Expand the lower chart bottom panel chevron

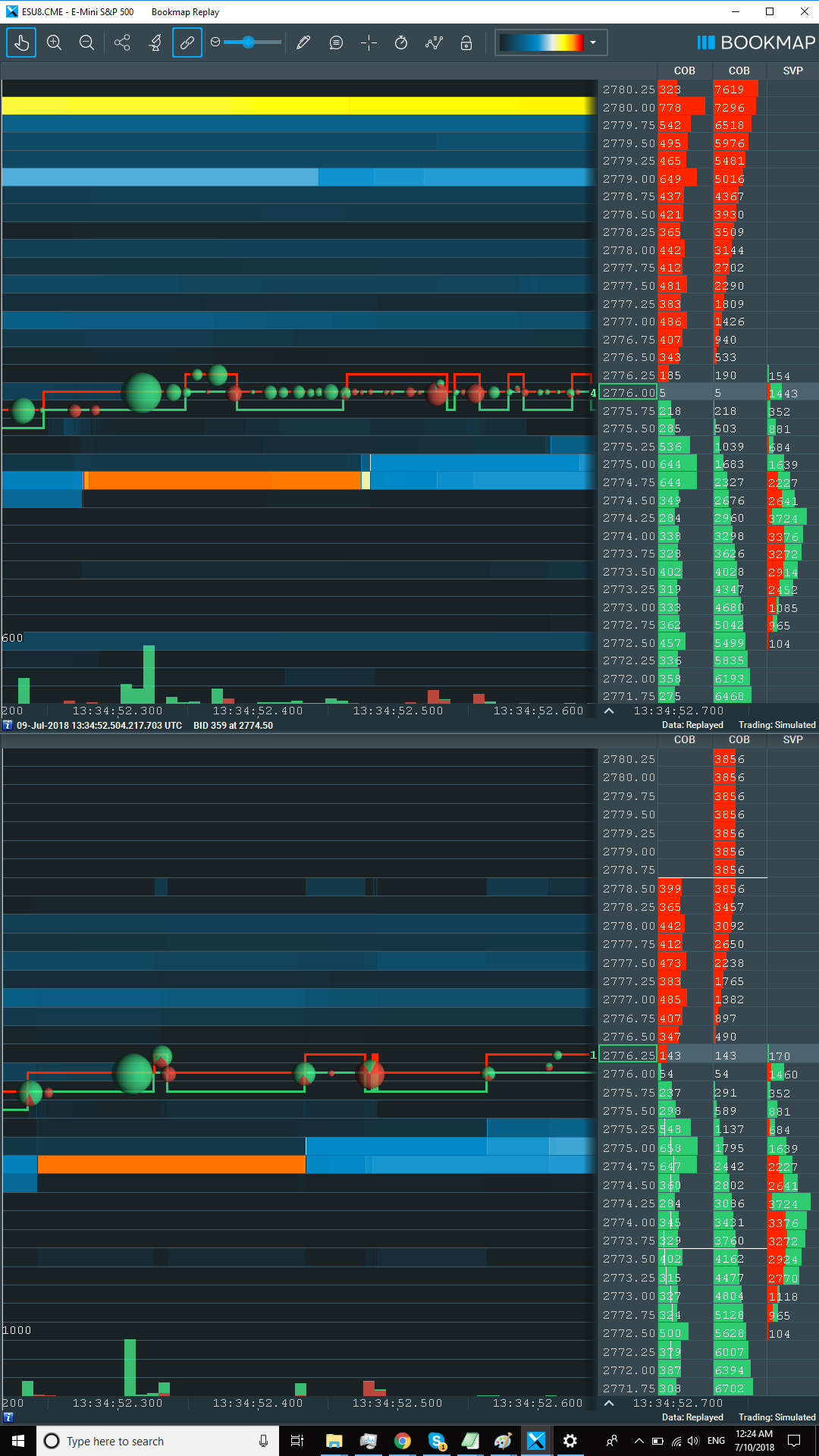click(609, 1403)
